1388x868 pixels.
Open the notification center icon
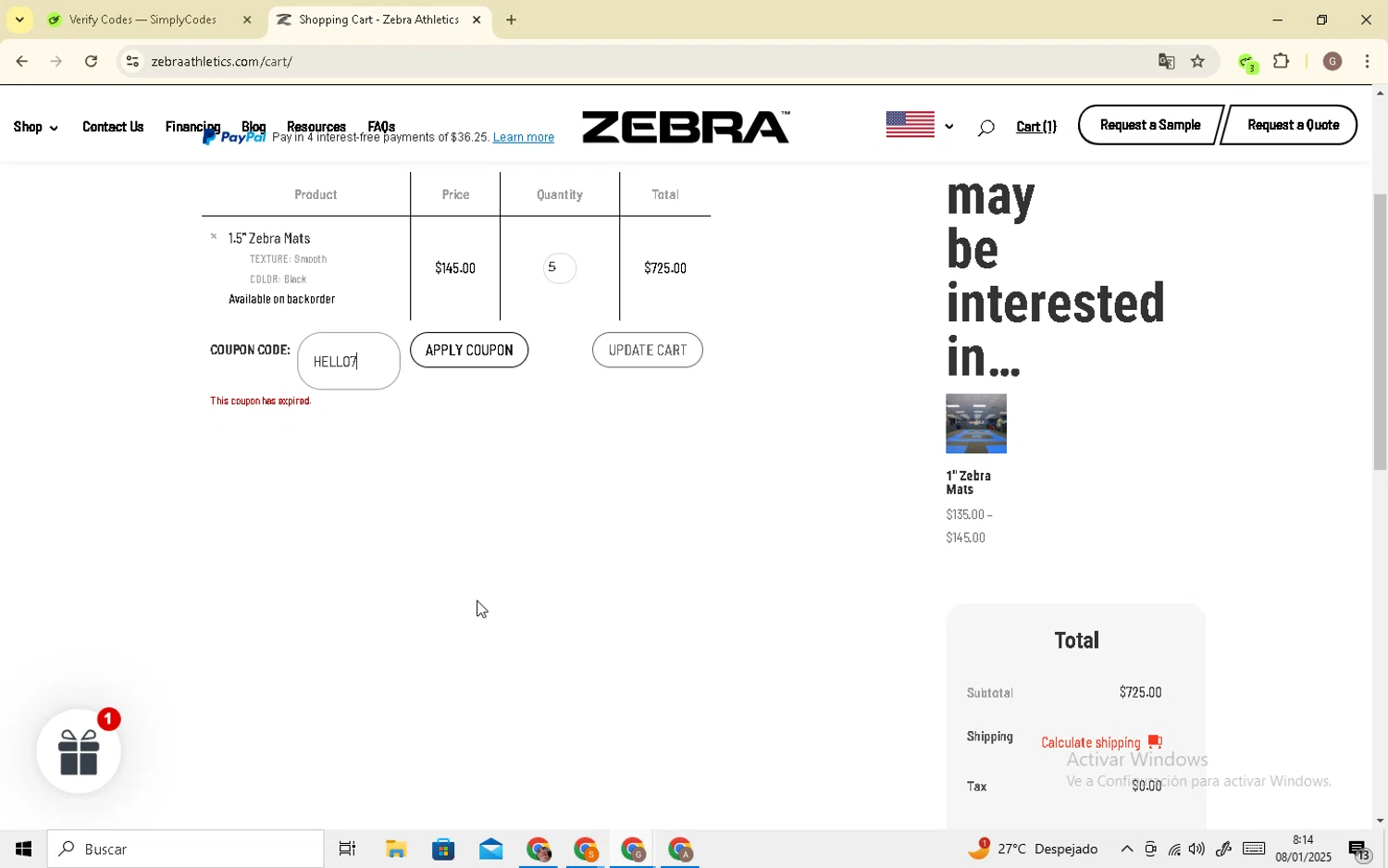[1359, 849]
